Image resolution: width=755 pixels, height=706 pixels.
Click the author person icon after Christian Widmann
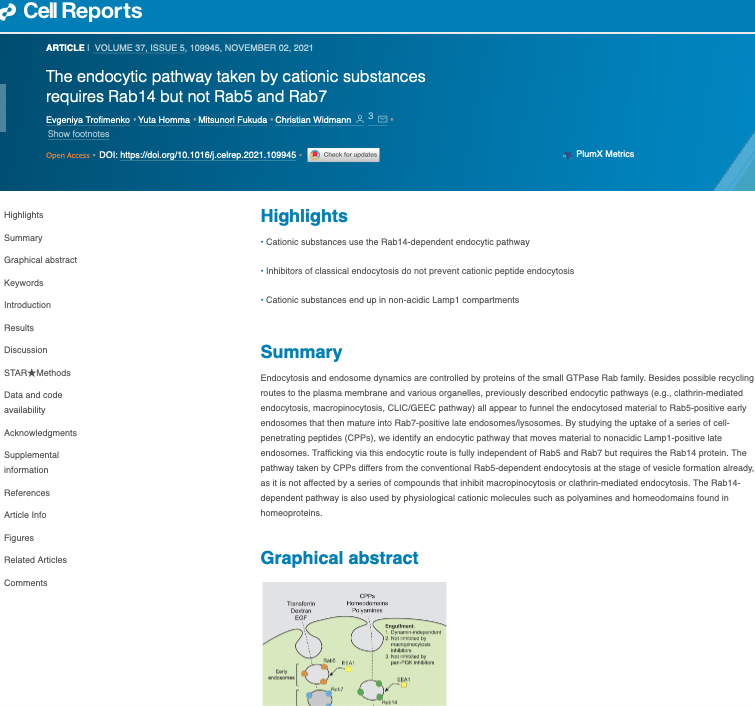360,119
